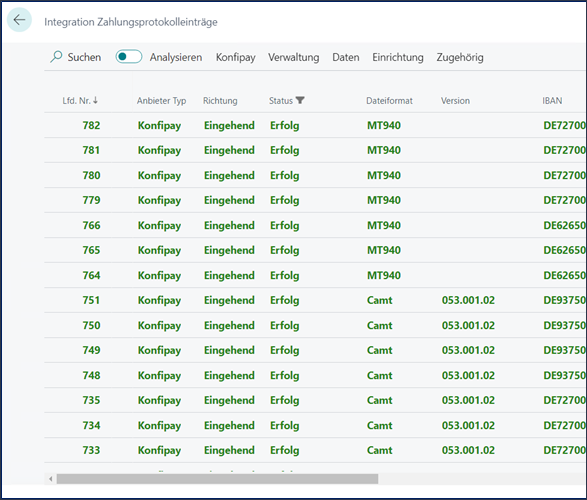Select the IBAN column header
587x500 pixels.
552,101
